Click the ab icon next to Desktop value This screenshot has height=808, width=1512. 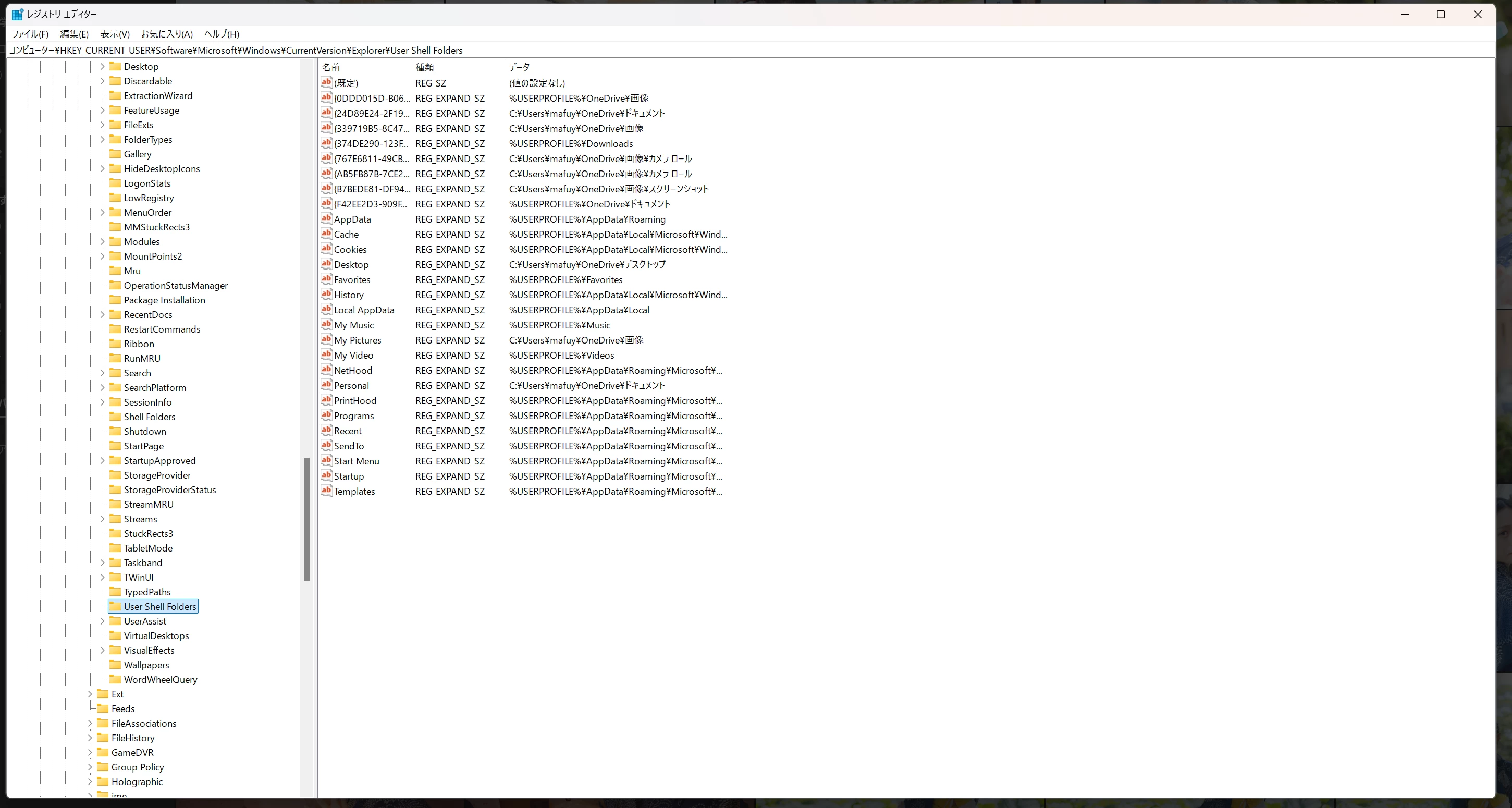[326, 264]
